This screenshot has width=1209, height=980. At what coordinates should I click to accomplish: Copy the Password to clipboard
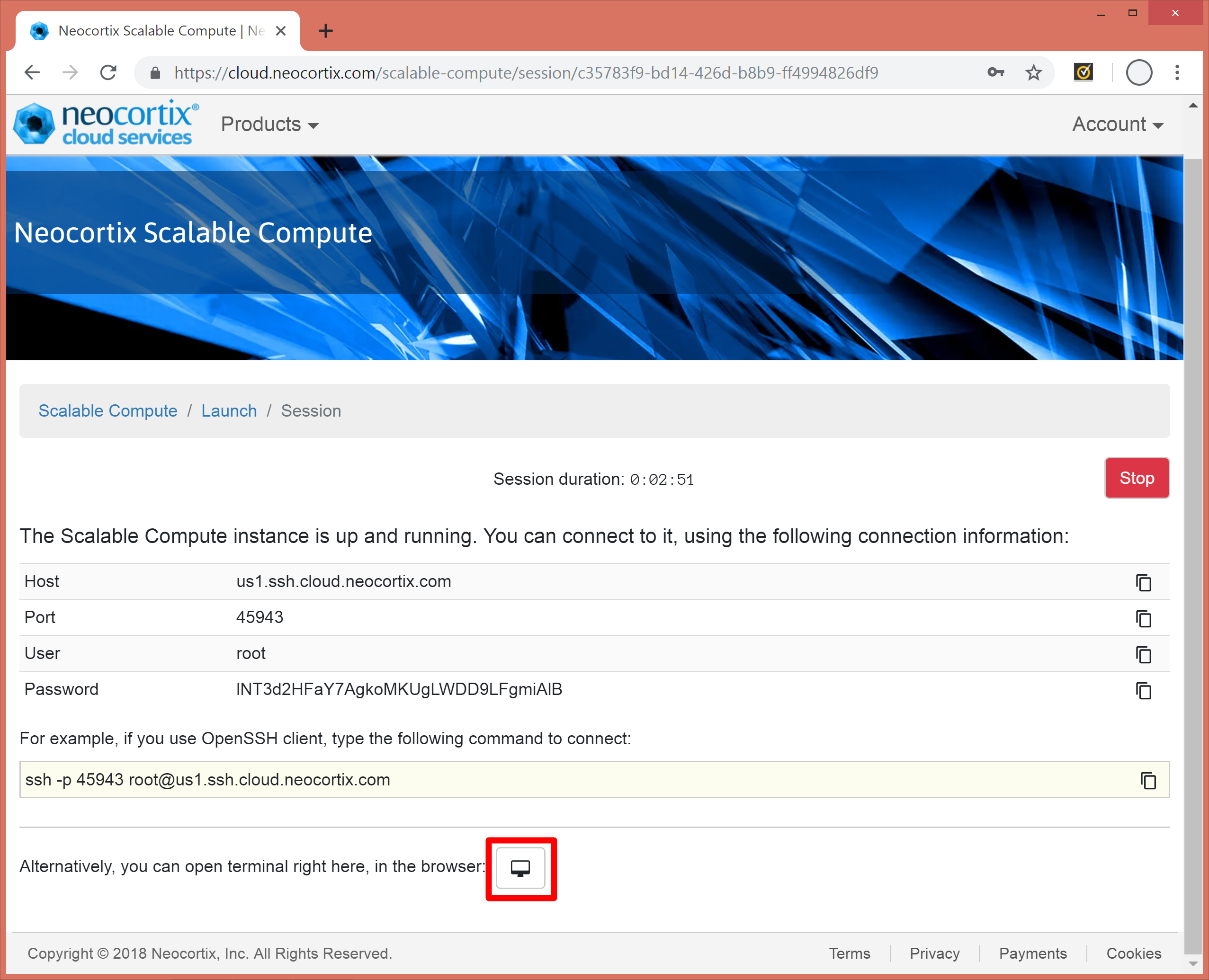coord(1143,690)
